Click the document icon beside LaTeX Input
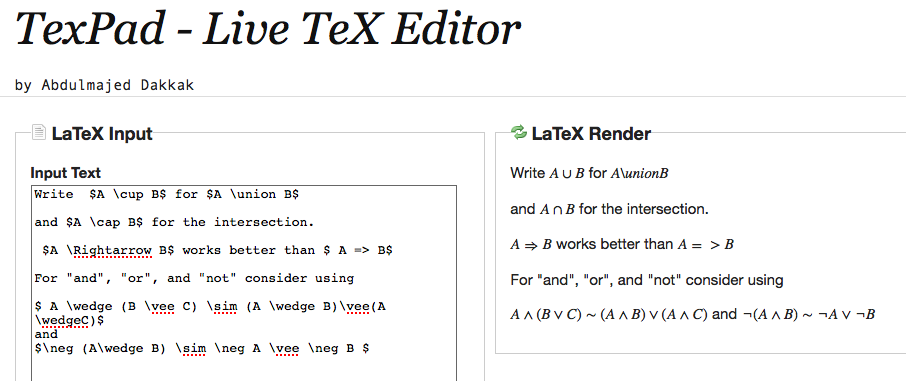Image resolution: width=906 pixels, height=381 pixels. (39, 132)
